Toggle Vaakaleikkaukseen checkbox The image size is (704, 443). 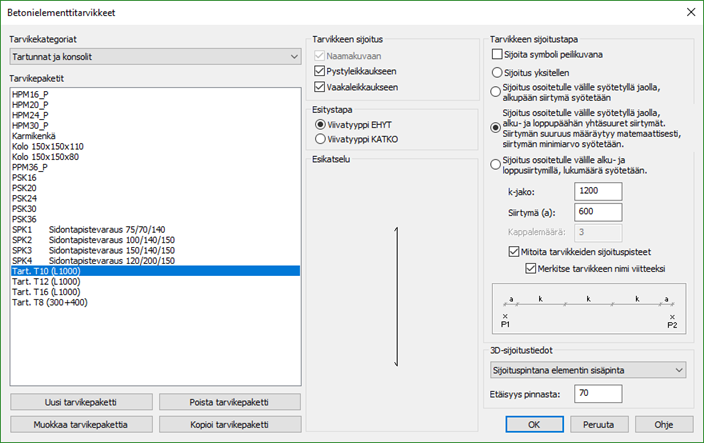320,88
